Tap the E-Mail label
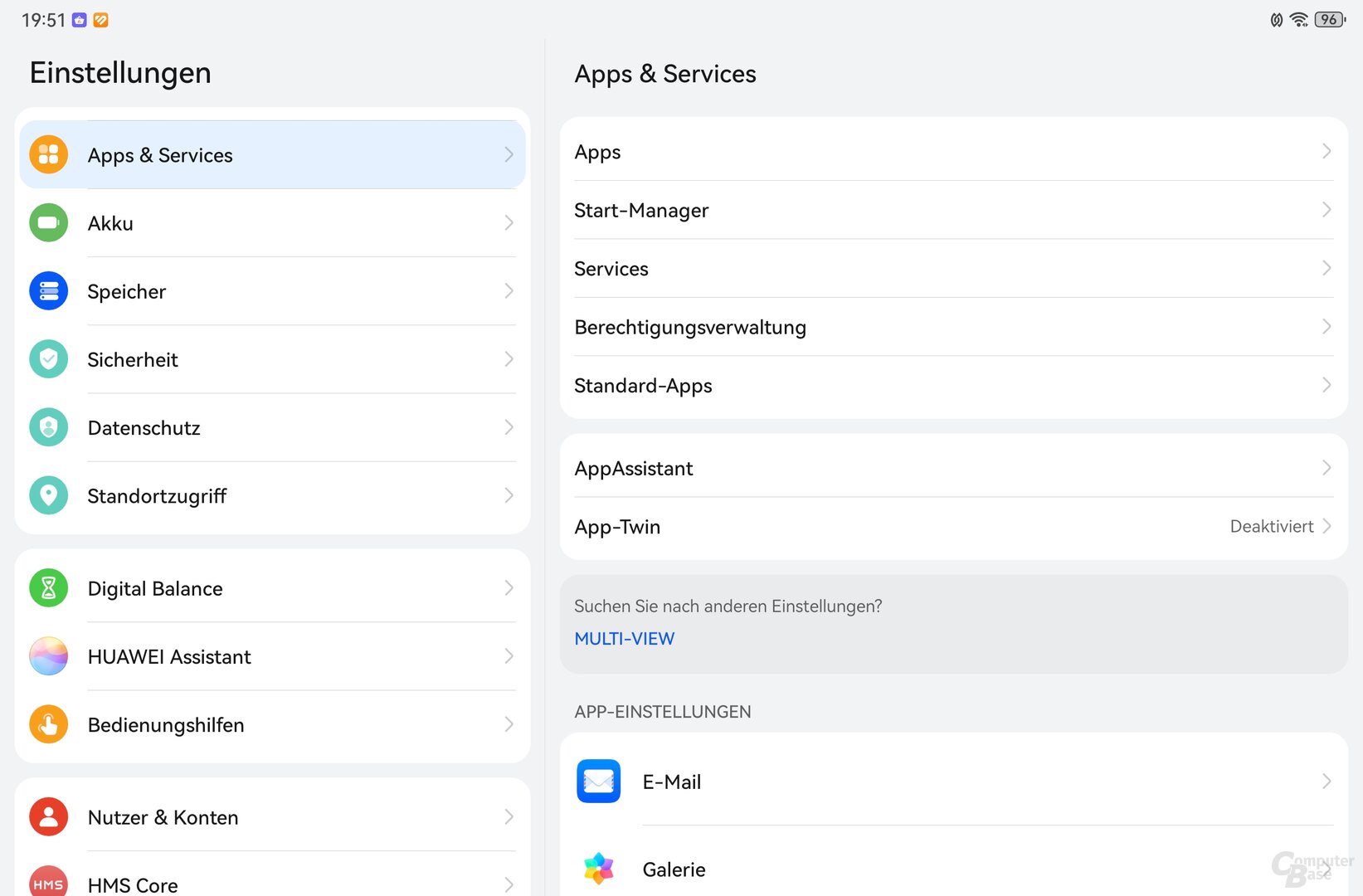Image resolution: width=1363 pixels, height=896 pixels. 672,782
